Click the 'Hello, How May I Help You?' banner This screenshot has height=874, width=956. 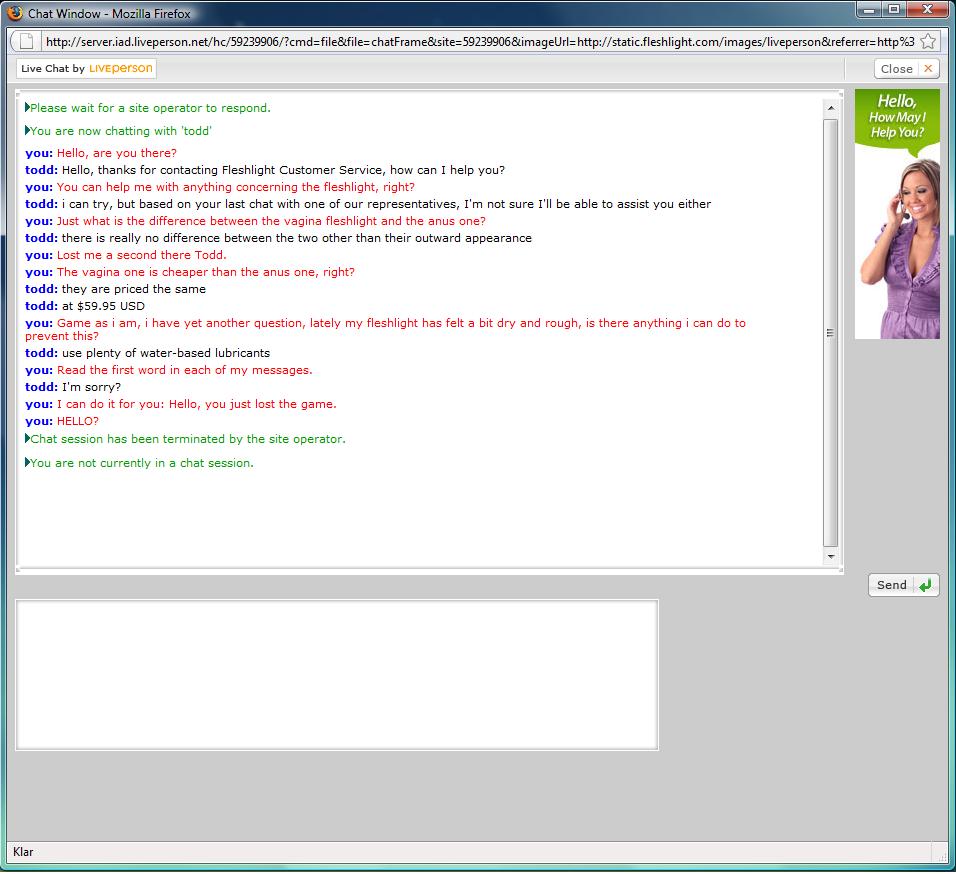tap(897, 214)
